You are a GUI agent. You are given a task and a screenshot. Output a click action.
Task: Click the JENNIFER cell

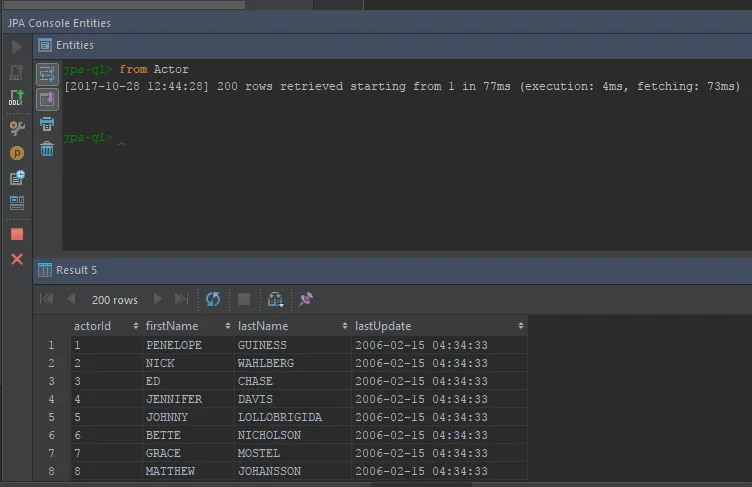188,399
